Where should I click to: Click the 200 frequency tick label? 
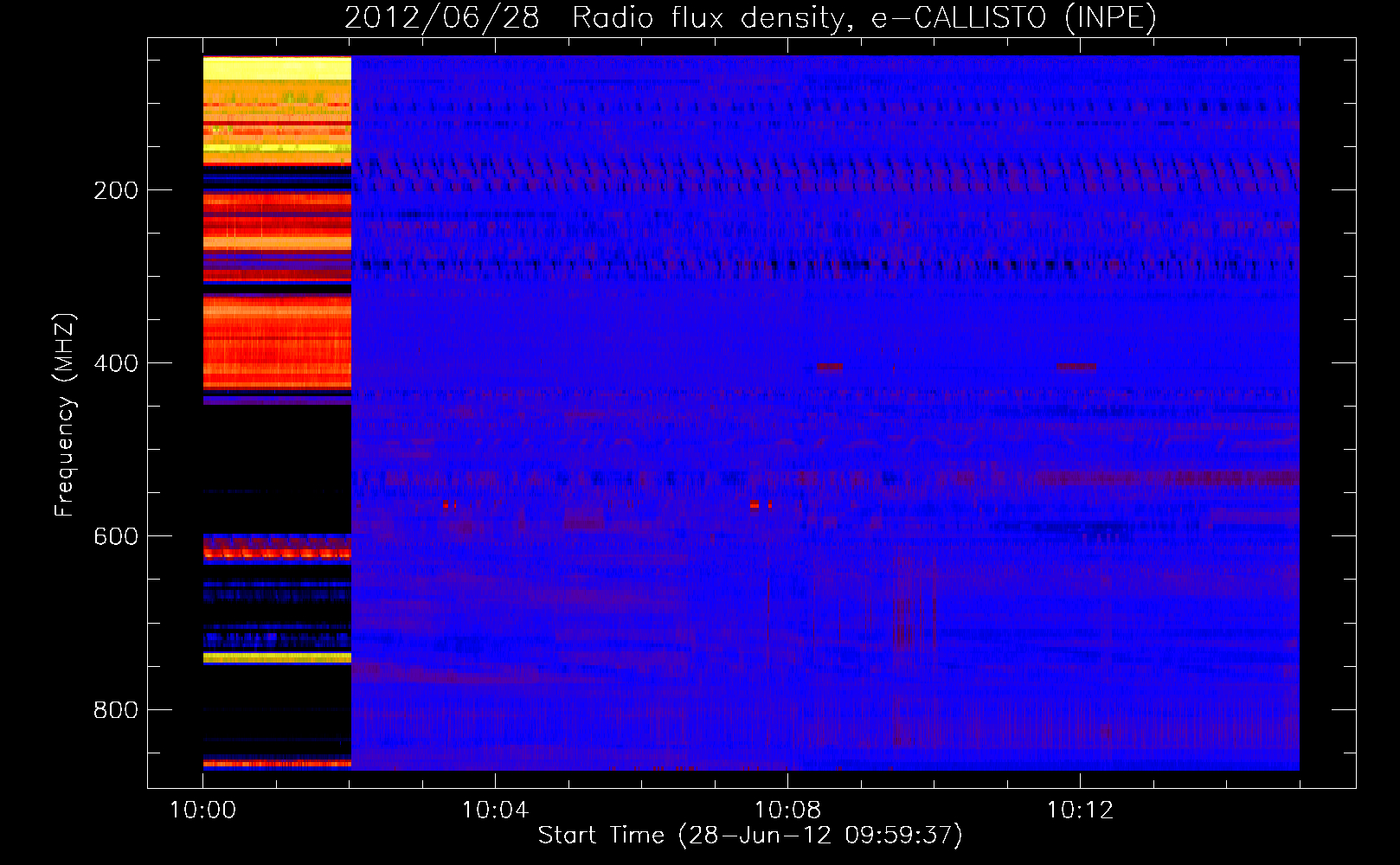pyautogui.click(x=116, y=190)
